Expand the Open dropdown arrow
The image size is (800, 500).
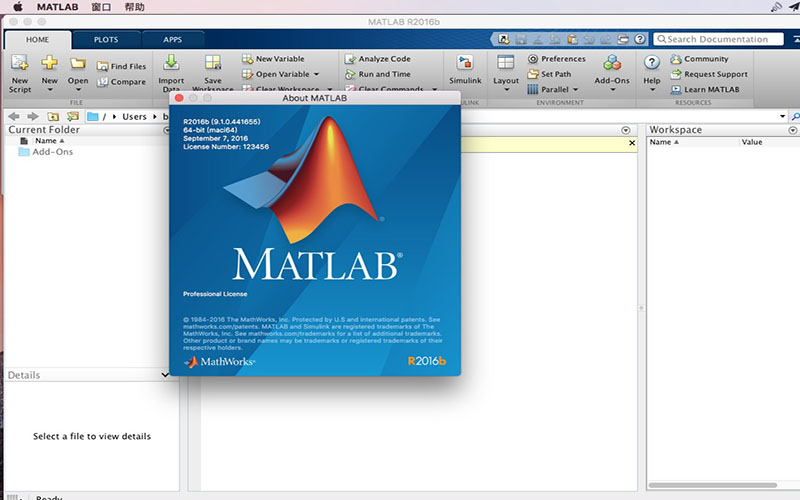click(78, 90)
